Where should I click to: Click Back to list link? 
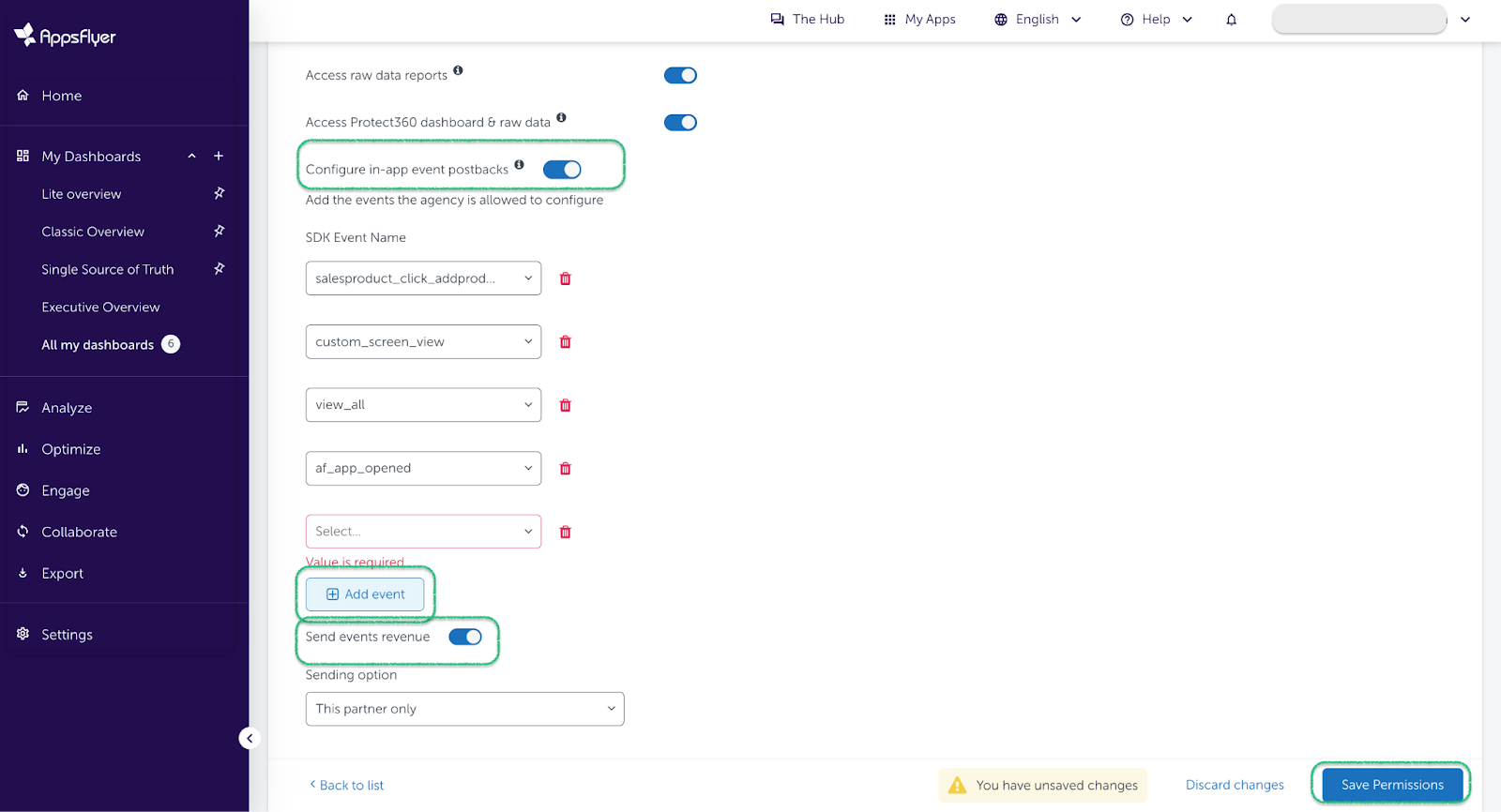point(346,785)
